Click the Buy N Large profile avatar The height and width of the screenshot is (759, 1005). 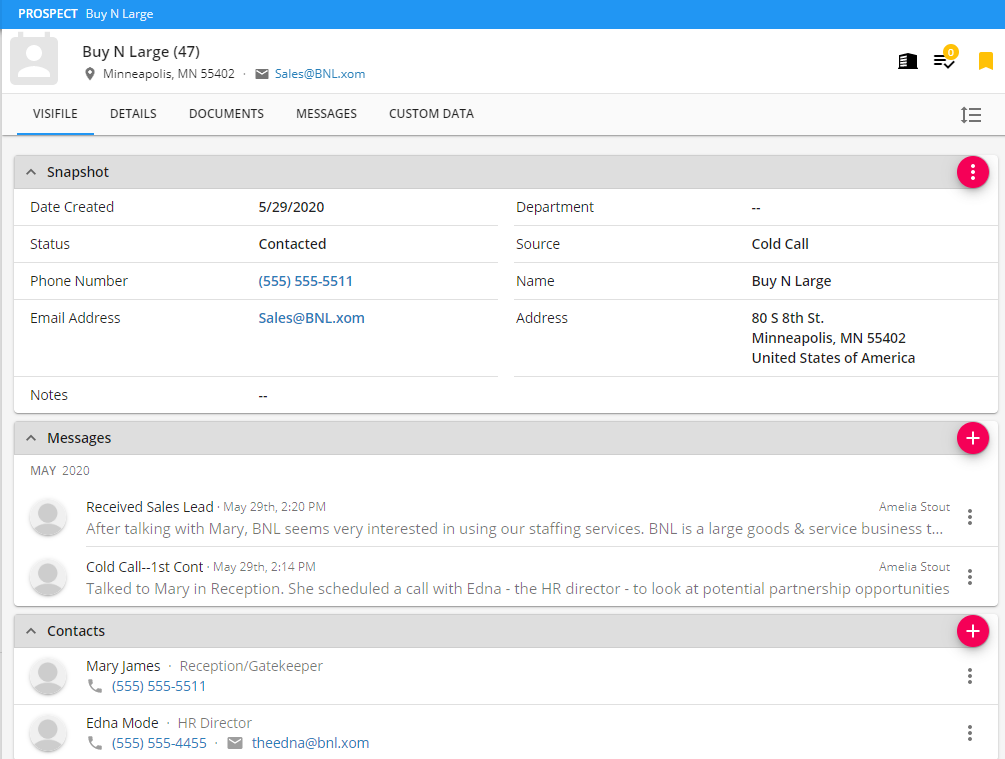[x=34, y=60]
